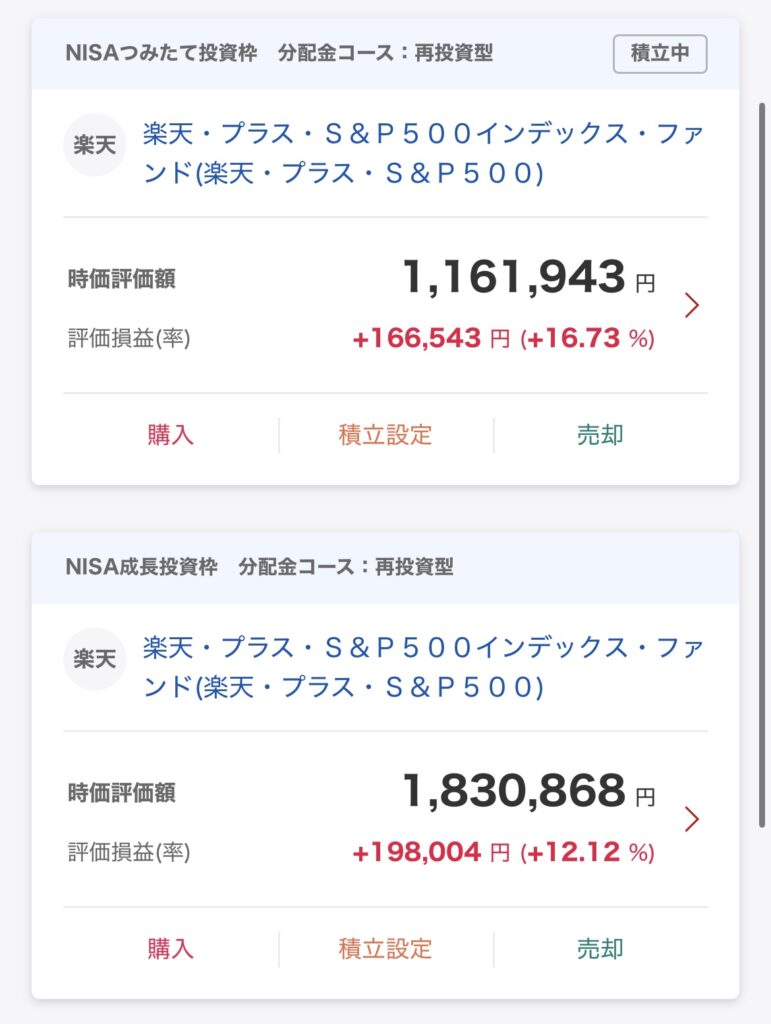
Task: Select the 1,830,868 yen valuation amount
Action: tap(514, 791)
